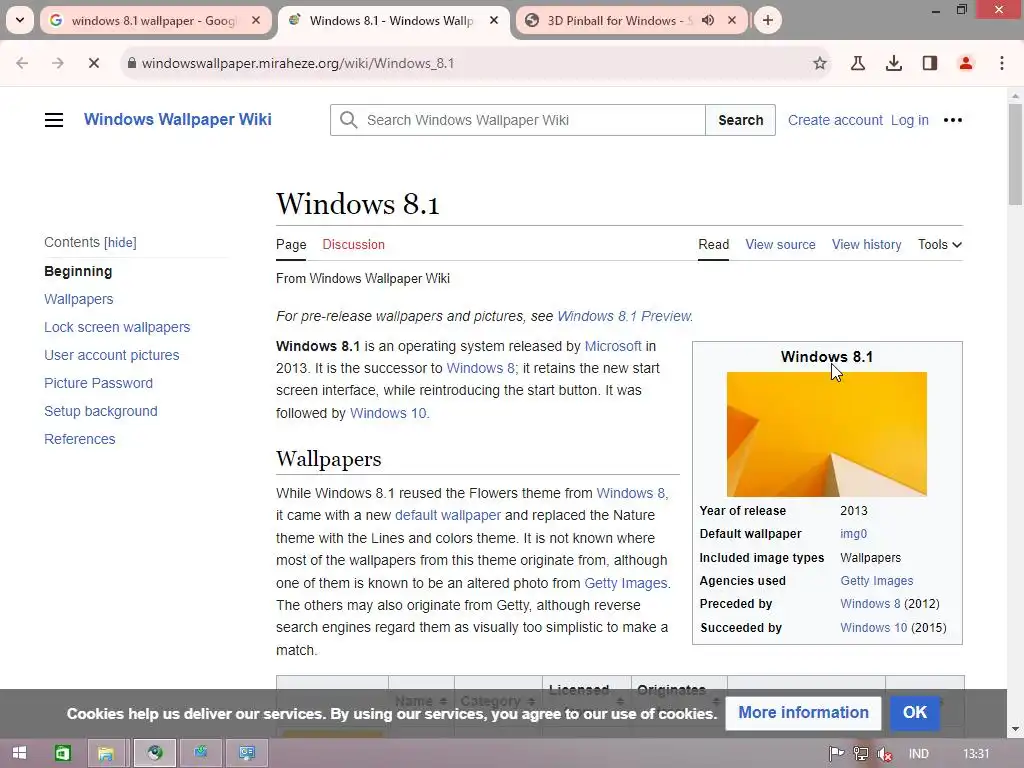Click the wiki Search button
Image resolution: width=1024 pixels, height=768 pixels.
[741, 120]
